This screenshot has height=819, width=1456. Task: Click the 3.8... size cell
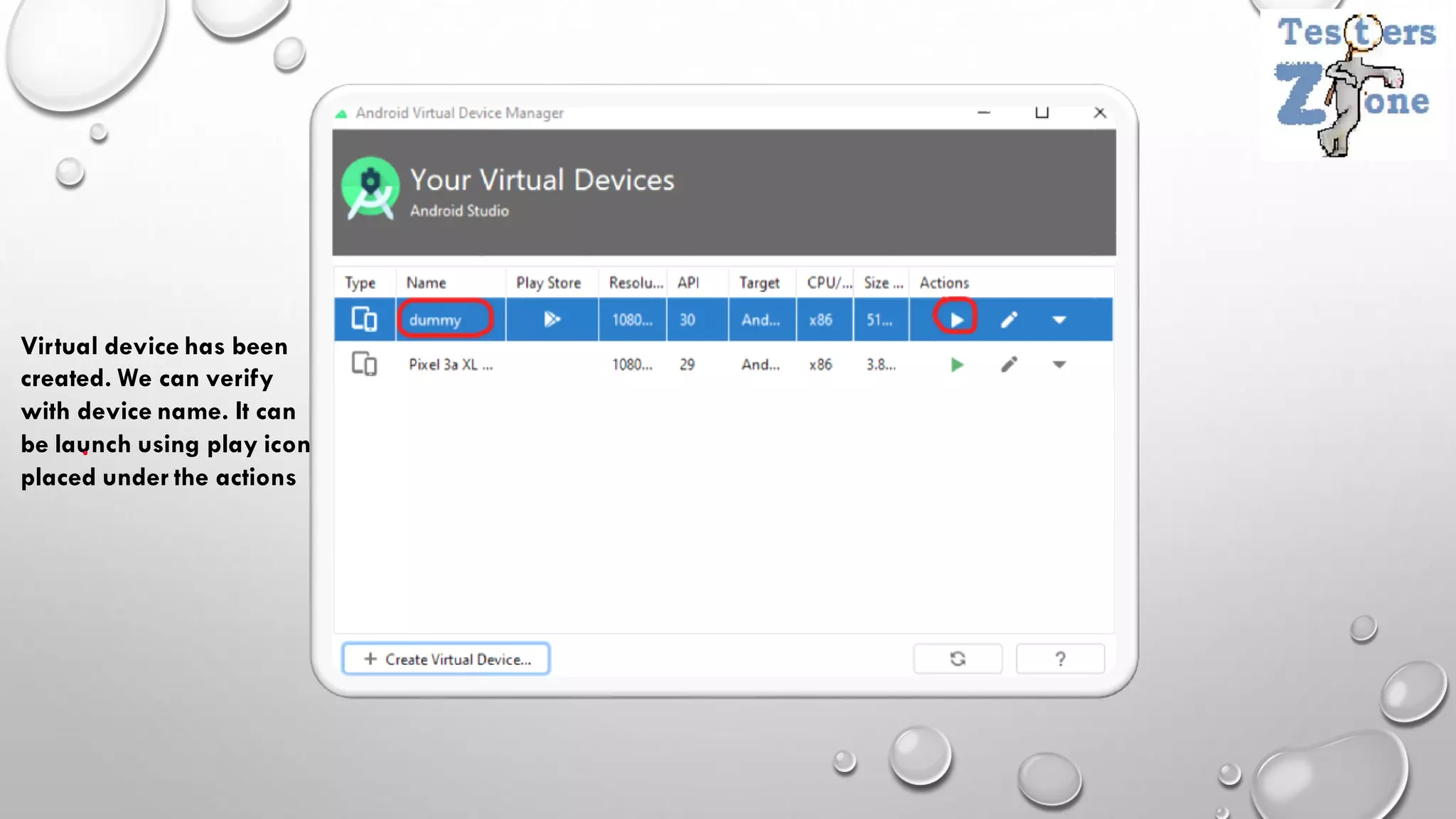tap(881, 365)
